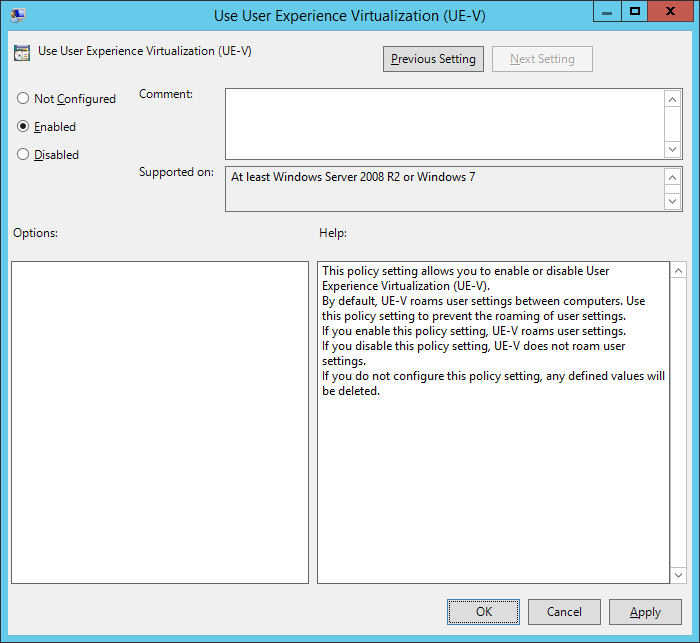Go to Previous Setting
This screenshot has width=700, height=643.
click(433, 59)
